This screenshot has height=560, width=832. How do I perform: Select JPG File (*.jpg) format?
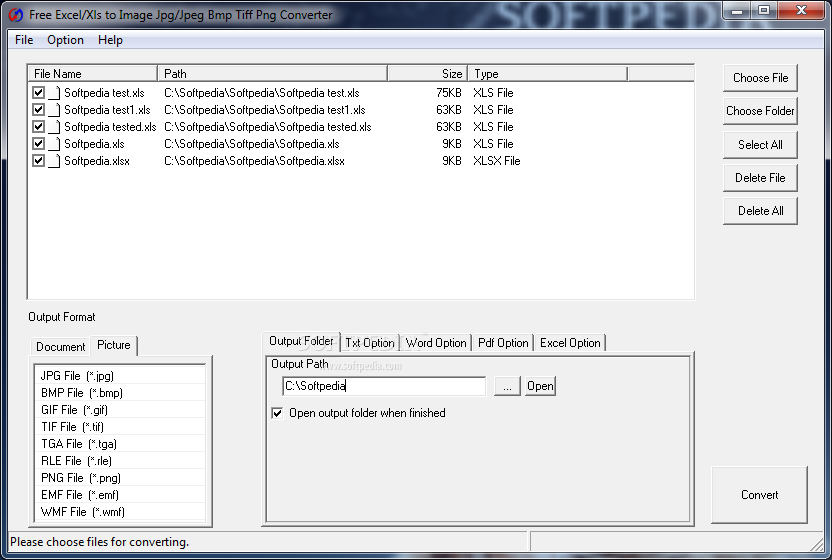120,376
